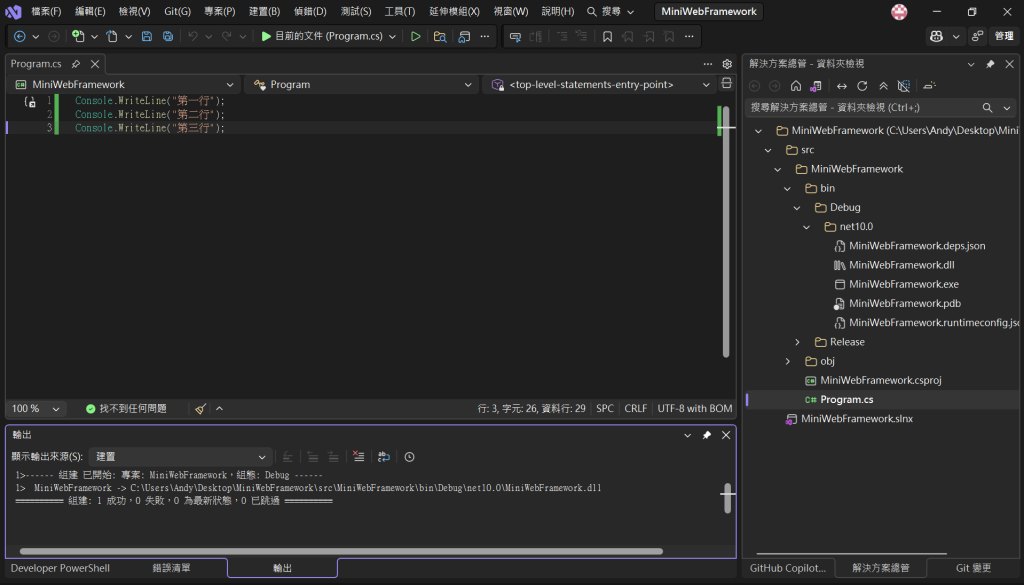Click the 搜尋 search button in title bar
Image resolution: width=1024 pixels, height=585 pixels.
pos(610,12)
